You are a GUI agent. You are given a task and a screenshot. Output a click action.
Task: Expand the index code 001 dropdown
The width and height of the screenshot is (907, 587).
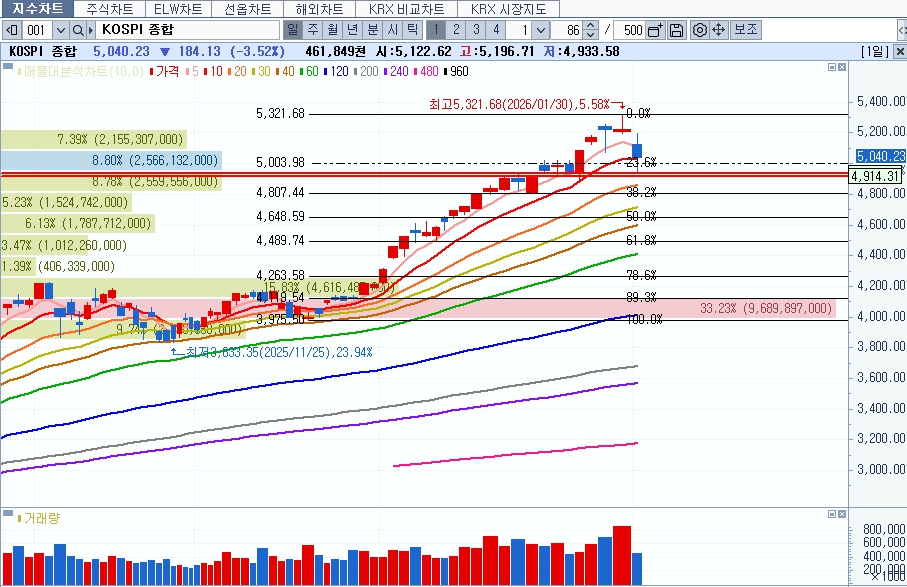point(60,30)
